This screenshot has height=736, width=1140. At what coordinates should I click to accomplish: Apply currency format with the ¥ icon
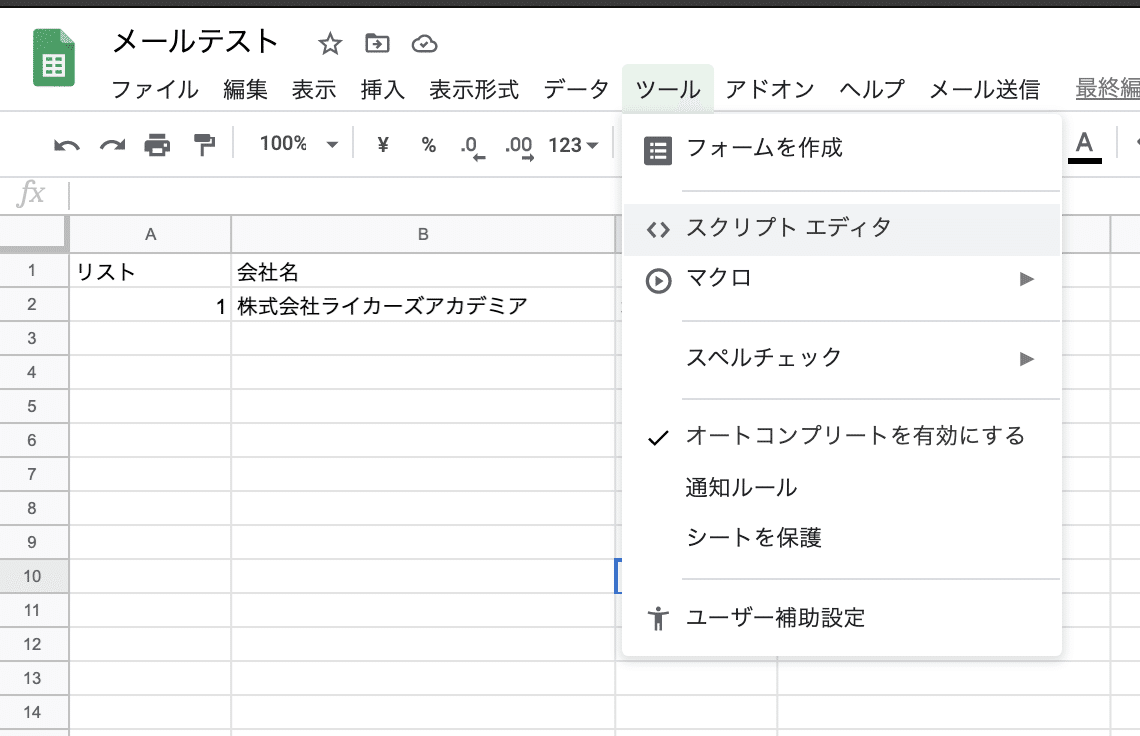coord(384,144)
